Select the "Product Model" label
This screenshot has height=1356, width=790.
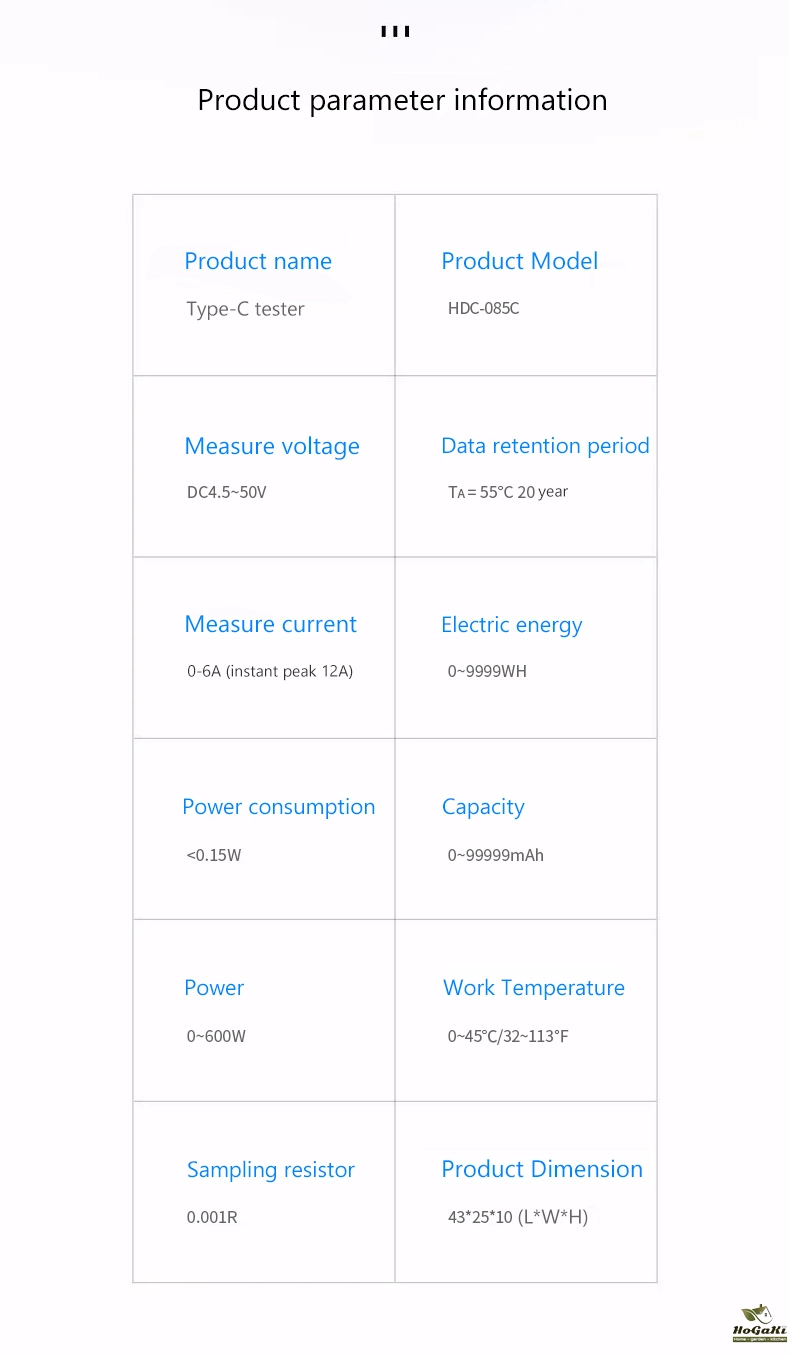point(520,261)
